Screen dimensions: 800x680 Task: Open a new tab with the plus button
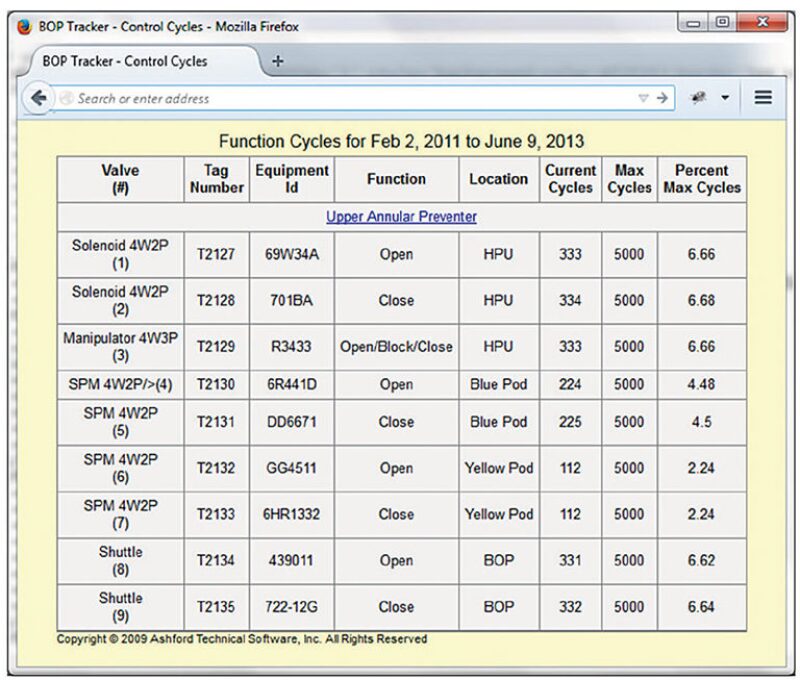pyautogui.click(x=278, y=60)
